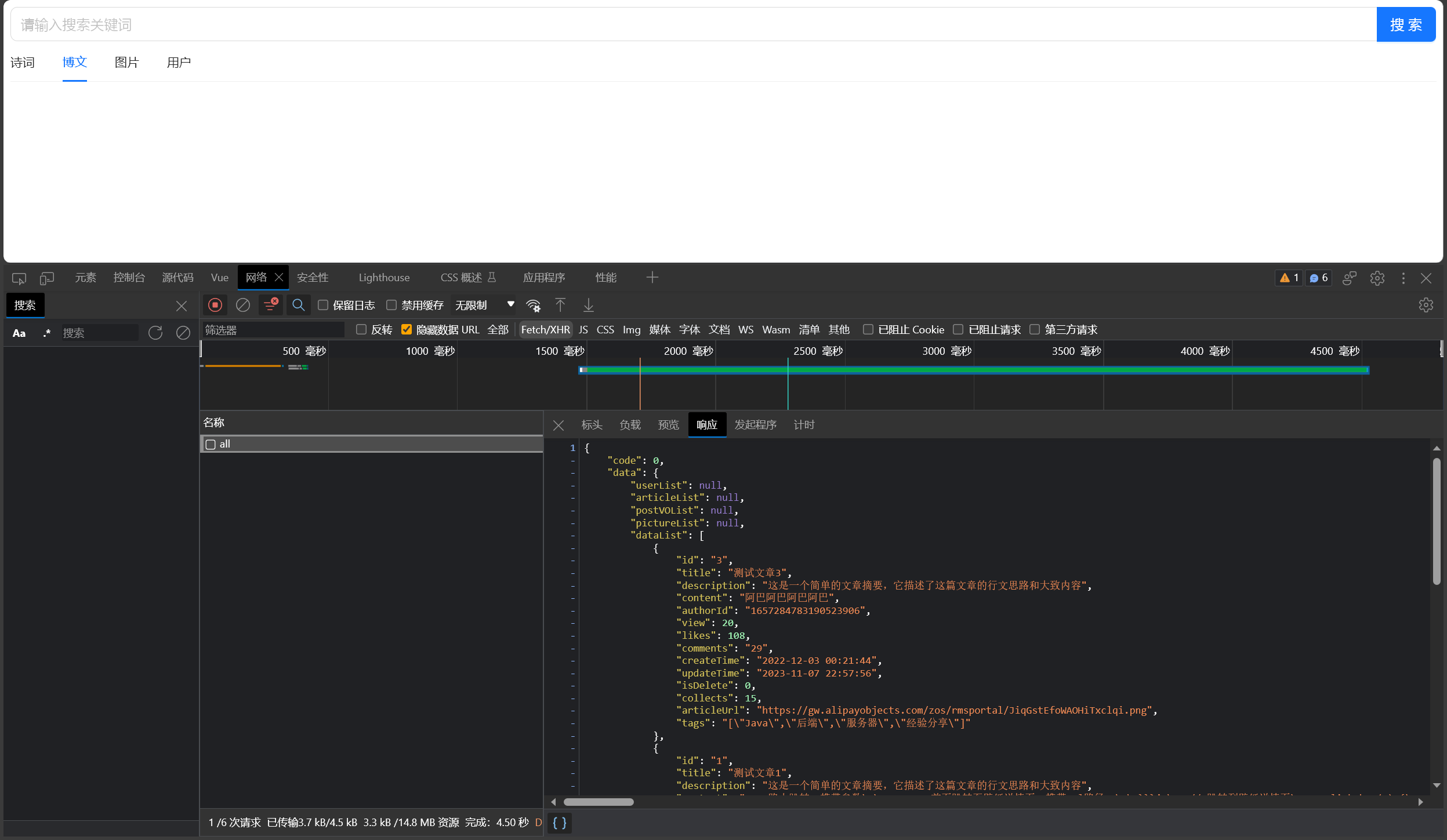Select the 全部 filter type
Screen dimensions: 1447x840
[x=498, y=329]
